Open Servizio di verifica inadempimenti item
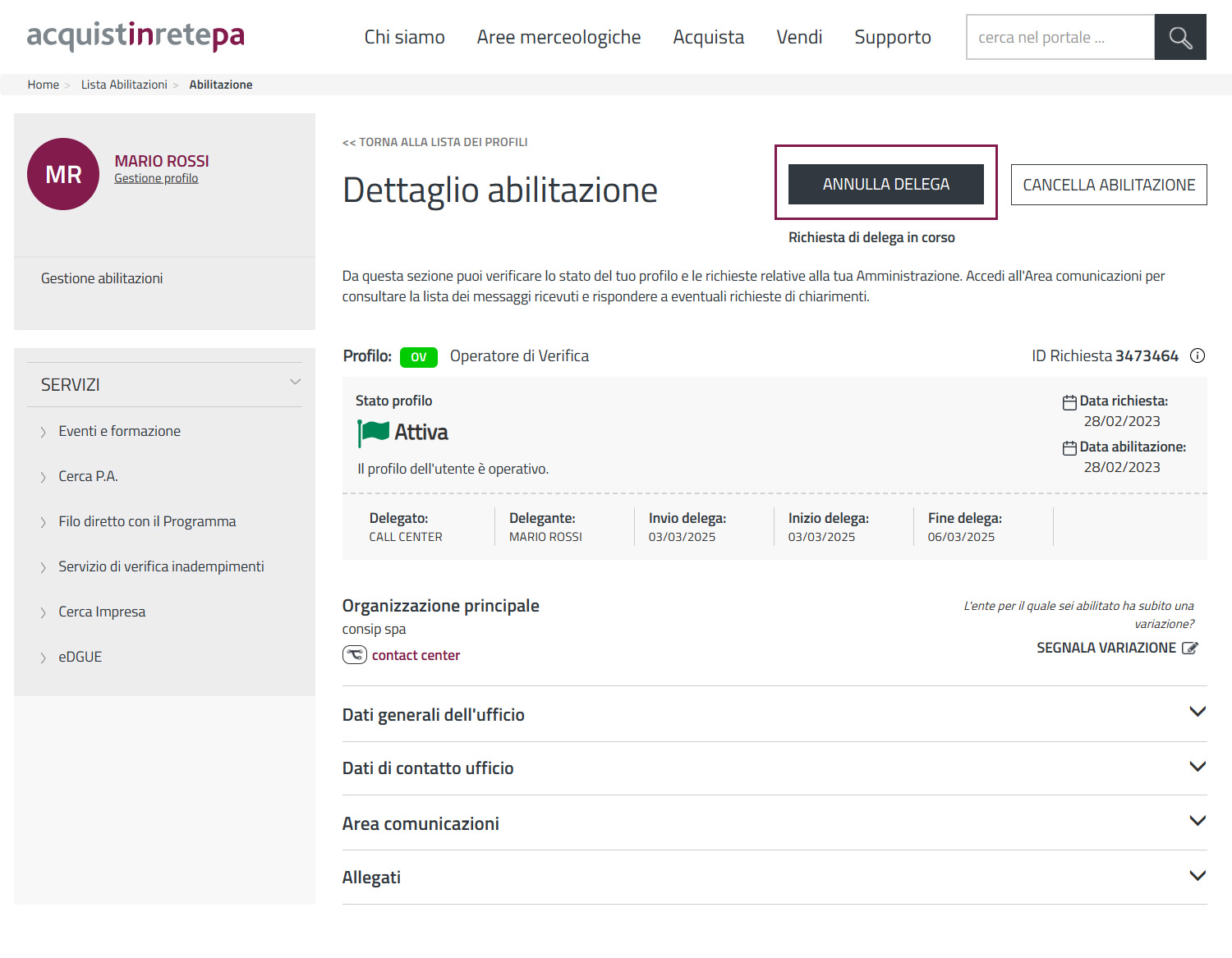 pyautogui.click(x=161, y=566)
